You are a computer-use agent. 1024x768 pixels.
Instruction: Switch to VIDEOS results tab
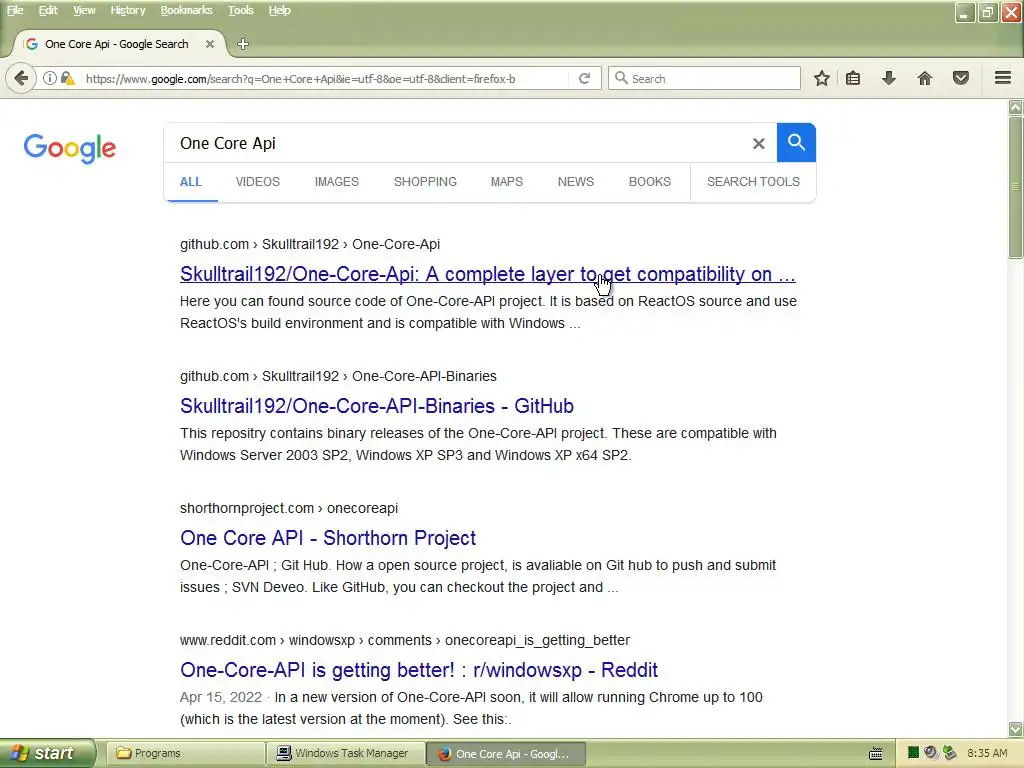point(257,182)
